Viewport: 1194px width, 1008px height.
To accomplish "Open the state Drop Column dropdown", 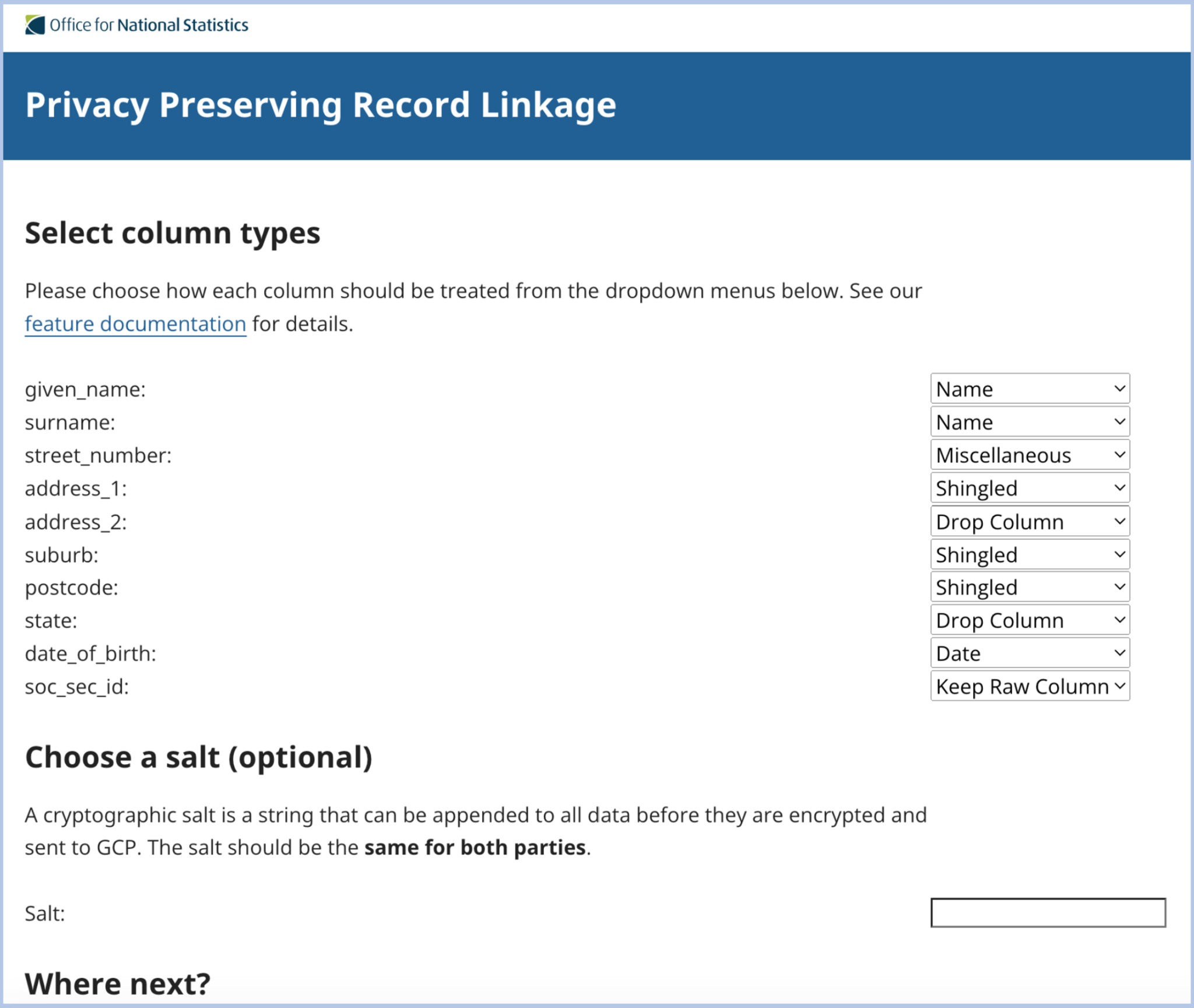I will pyautogui.click(x=1030, y=620).
